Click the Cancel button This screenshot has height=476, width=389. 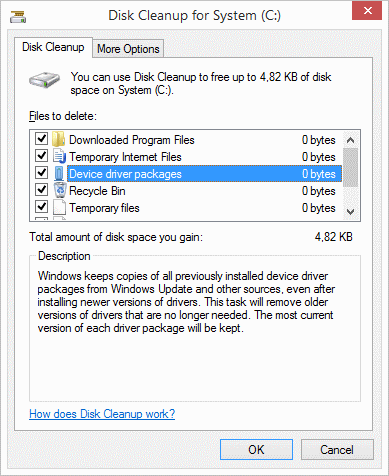pyautogui.click(x=337, y=450)
